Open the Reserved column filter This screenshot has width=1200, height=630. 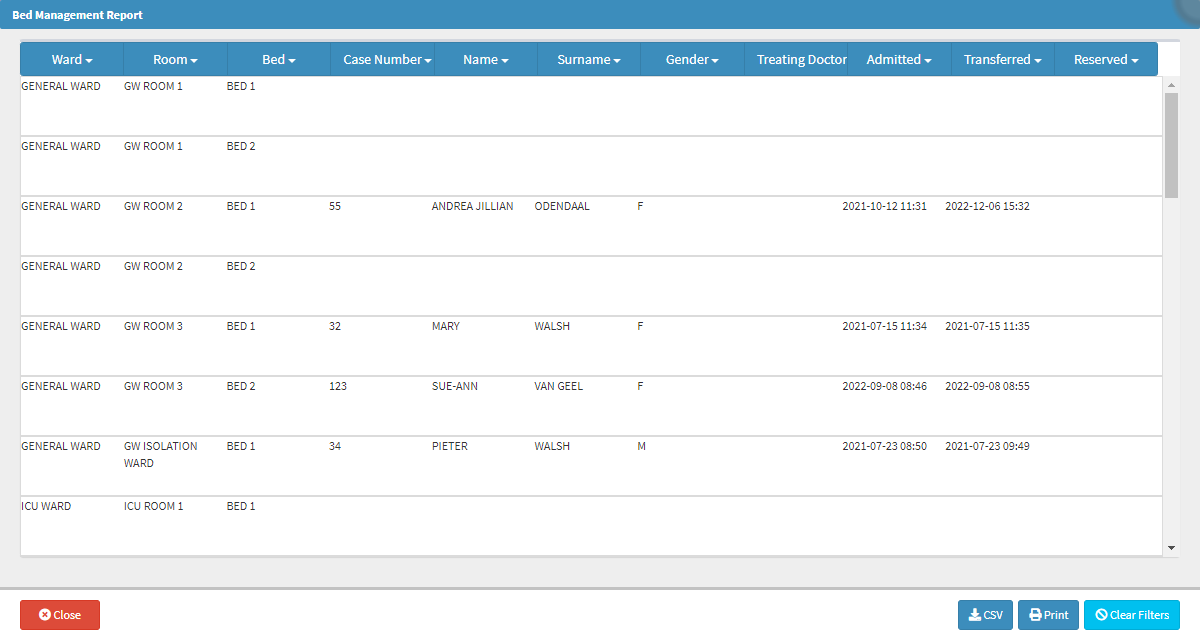coord(1106,60)
